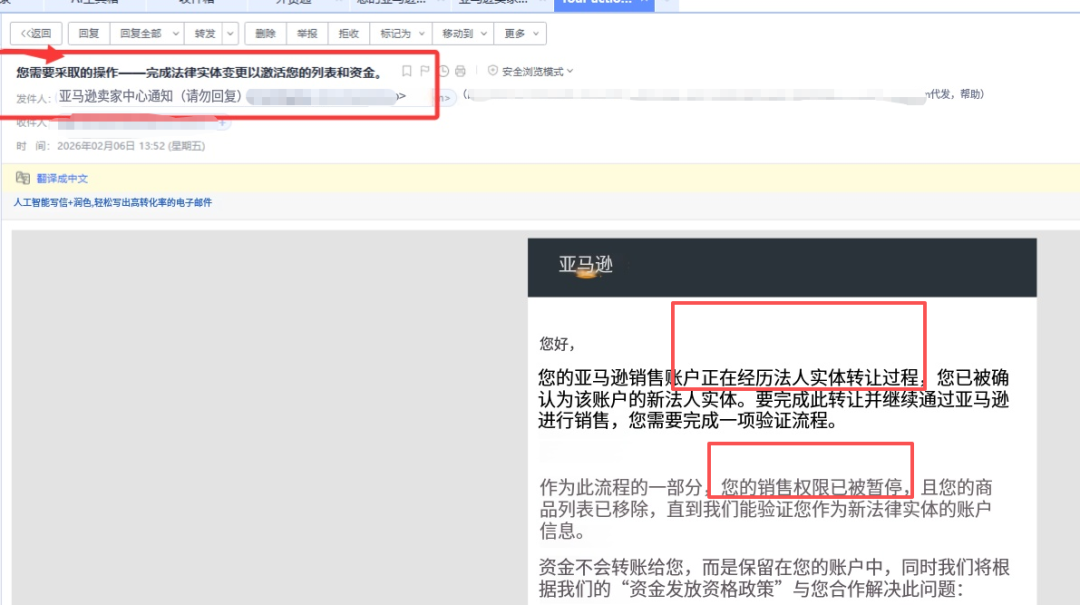The width and height of the screenshot is (1080, 605).
Task: Click the Amazon 亚马逊 logo in the email
Action: (585, 267)
